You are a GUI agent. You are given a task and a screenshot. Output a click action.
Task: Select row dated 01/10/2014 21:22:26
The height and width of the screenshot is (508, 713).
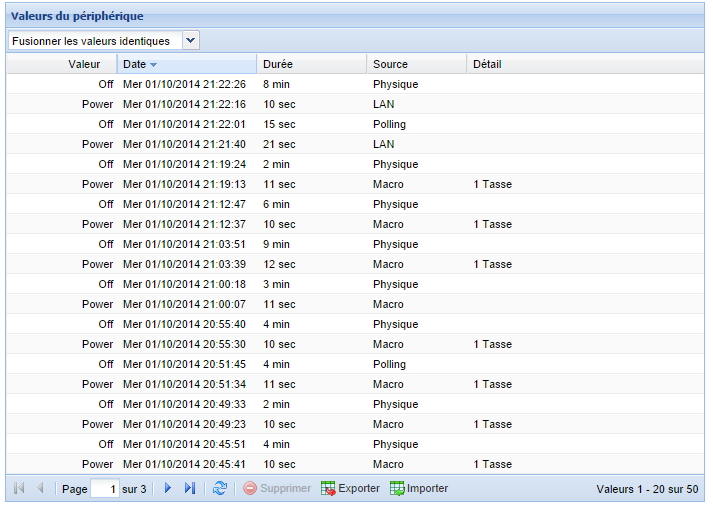point(355,84)
